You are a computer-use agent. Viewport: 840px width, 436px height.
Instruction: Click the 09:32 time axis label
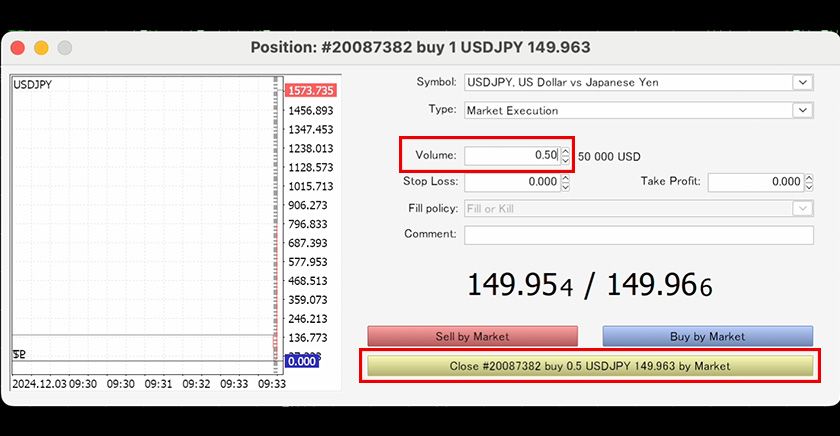[x=196, y=384]
